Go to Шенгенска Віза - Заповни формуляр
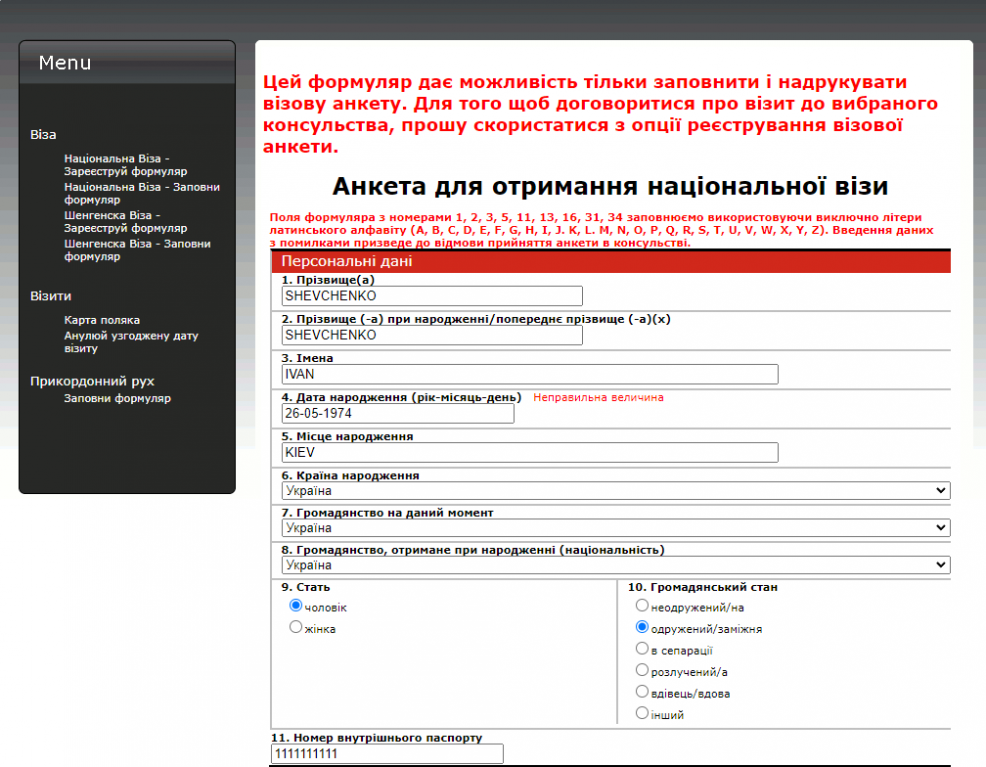This screenshot has width=986, height=767. click(x=137, y=250)
